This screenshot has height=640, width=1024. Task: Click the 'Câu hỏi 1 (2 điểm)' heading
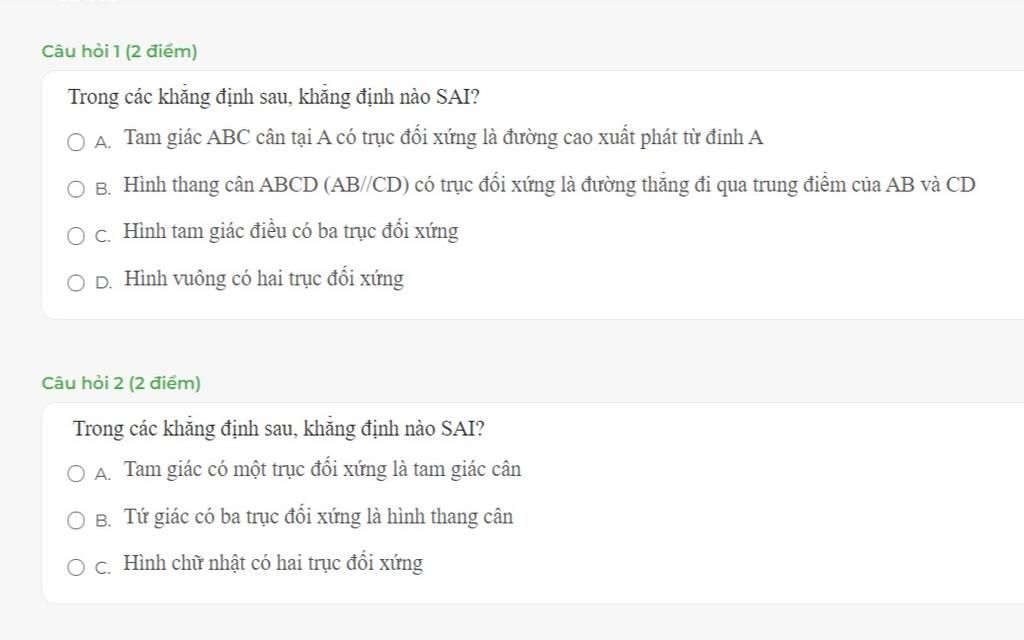pos(120,51)
